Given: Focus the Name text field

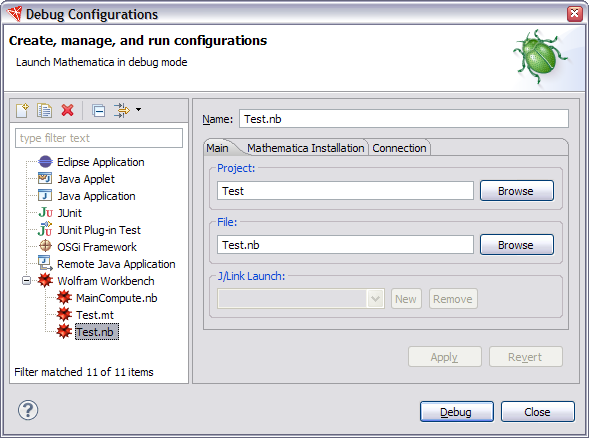Looking at the screenshot, I should 404,119.
